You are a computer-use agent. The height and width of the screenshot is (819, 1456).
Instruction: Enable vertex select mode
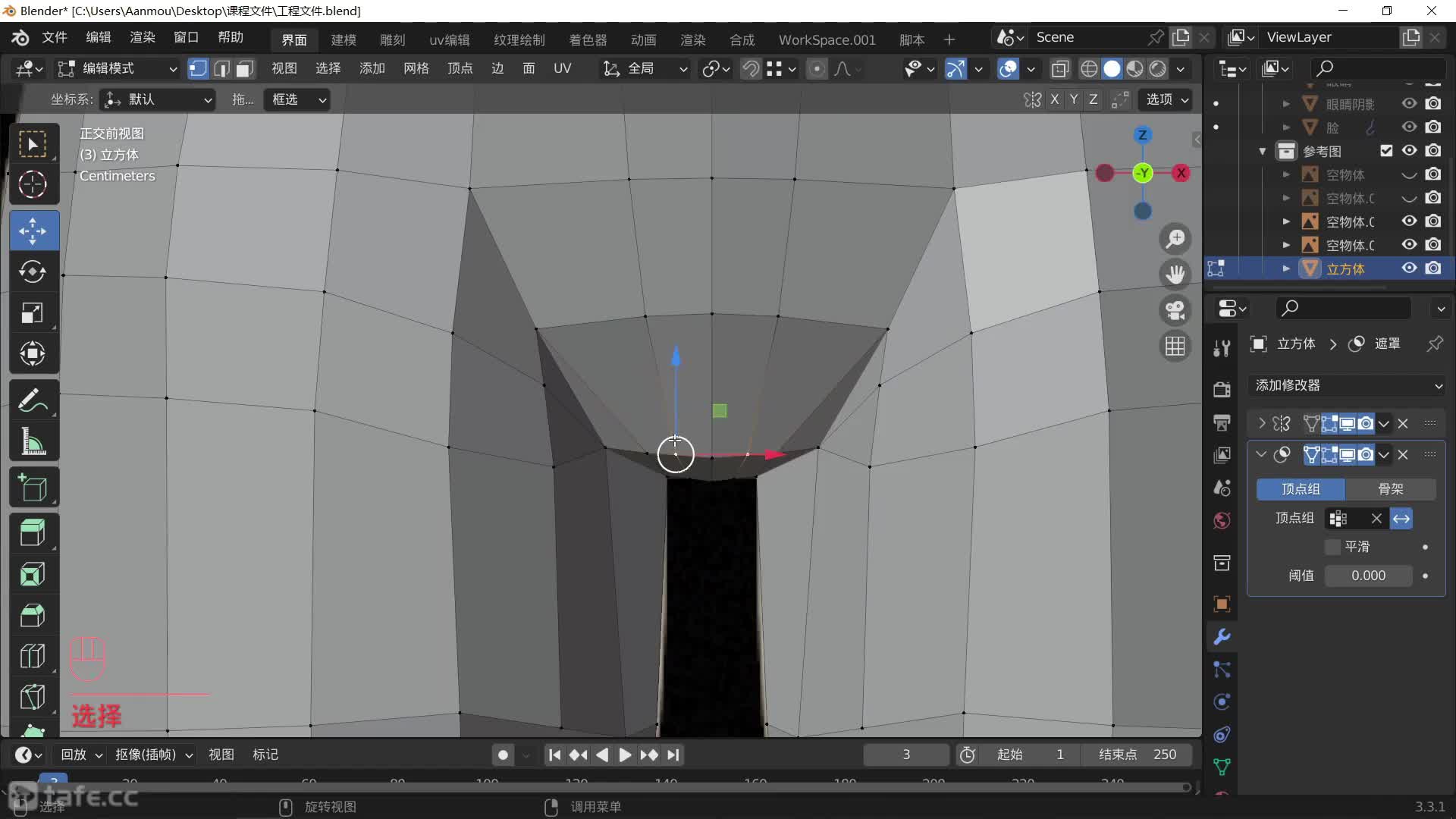[198, 69]
